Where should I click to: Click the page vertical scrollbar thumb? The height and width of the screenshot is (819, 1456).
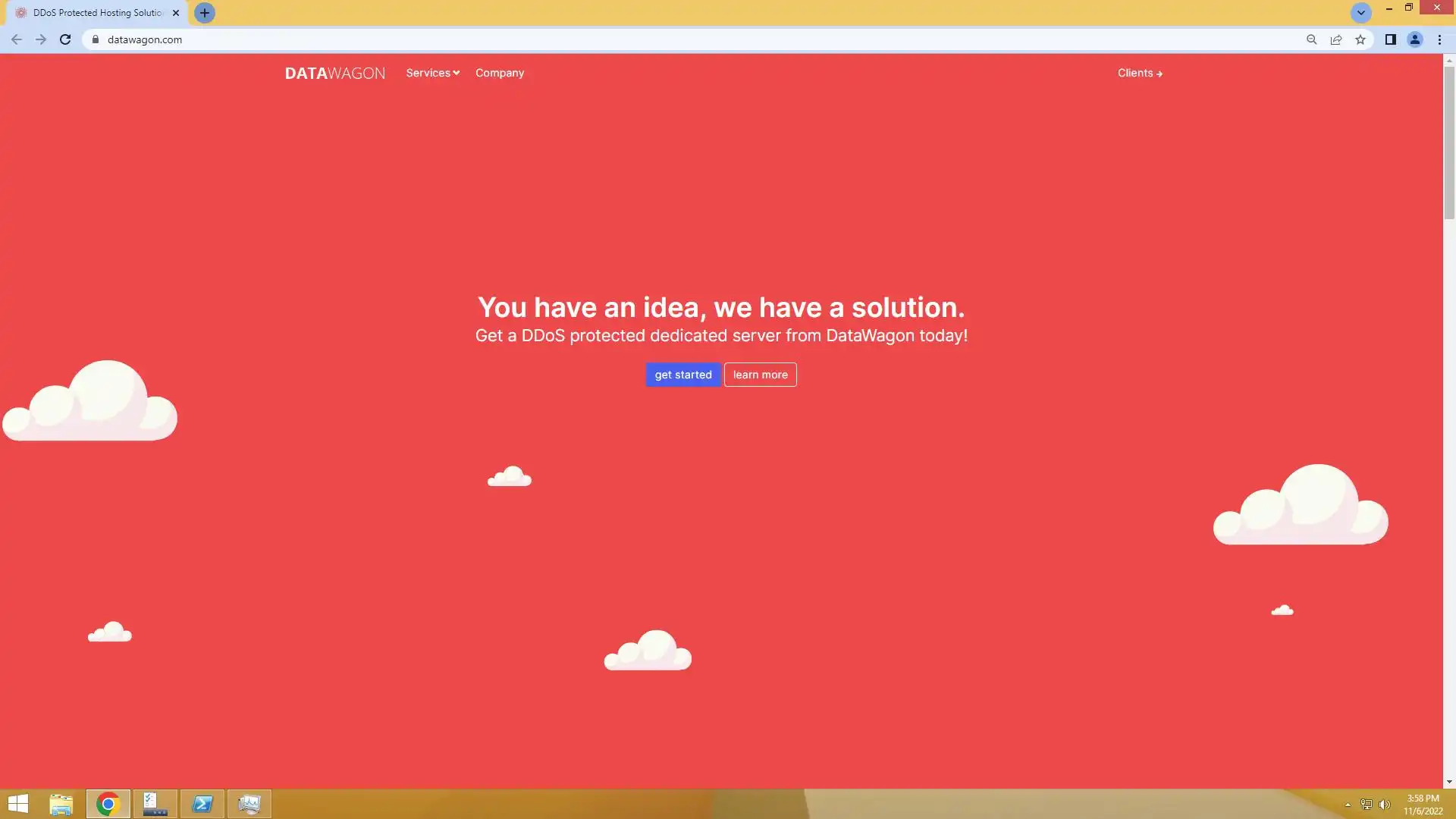point(1449,142)
